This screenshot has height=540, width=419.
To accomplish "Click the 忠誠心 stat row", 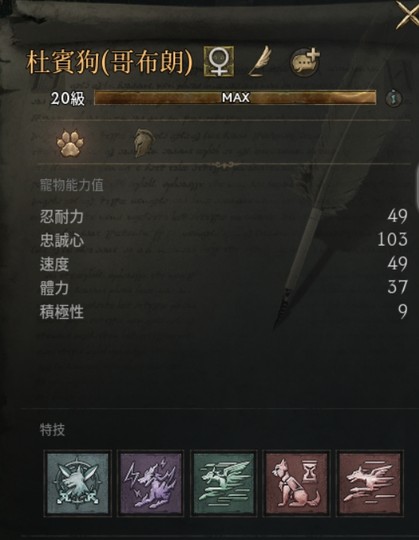I will click(224, 240).
